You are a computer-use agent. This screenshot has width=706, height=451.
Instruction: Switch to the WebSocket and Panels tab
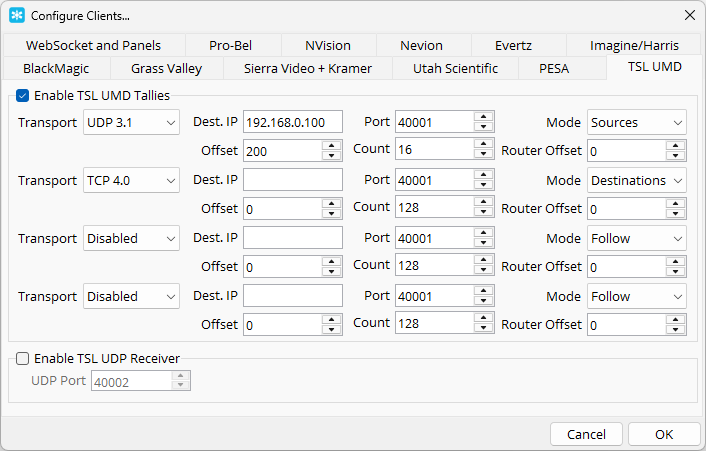(x=93, y=45)
